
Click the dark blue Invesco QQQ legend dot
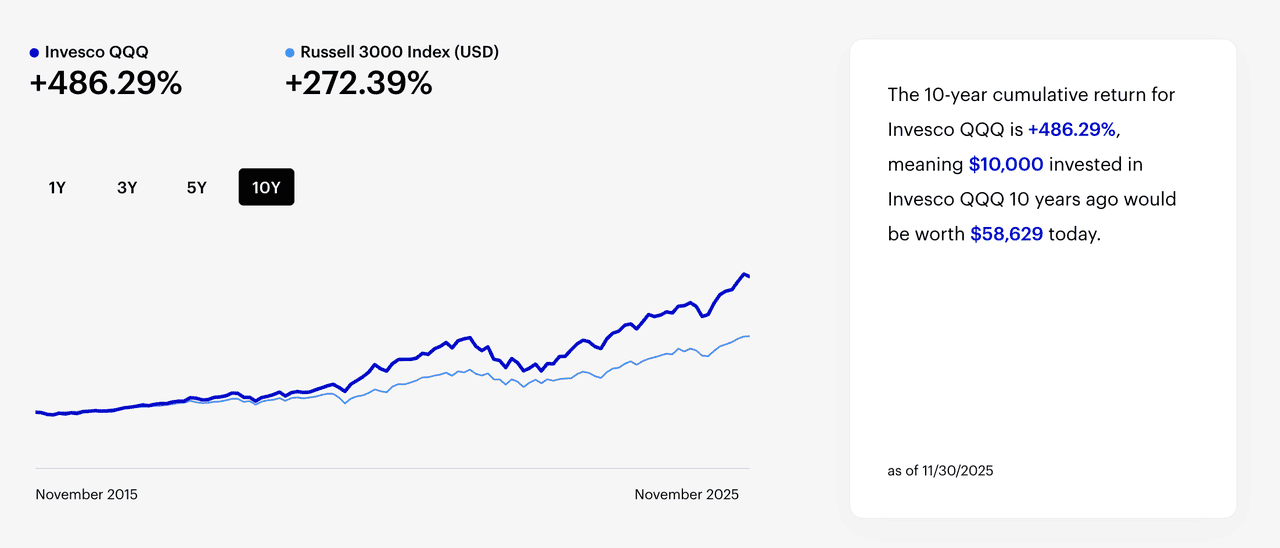35,53
